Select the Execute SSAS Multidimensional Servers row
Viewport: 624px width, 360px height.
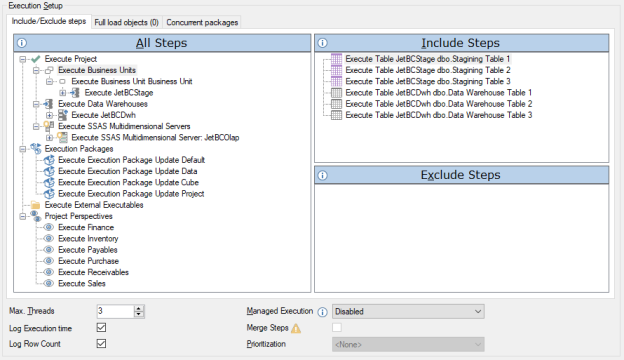tap(124, 126)
